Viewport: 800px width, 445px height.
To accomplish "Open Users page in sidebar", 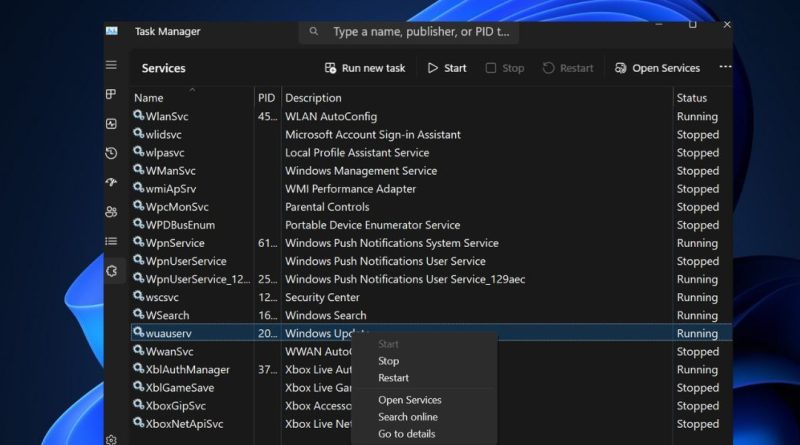I will coord(111,212).
